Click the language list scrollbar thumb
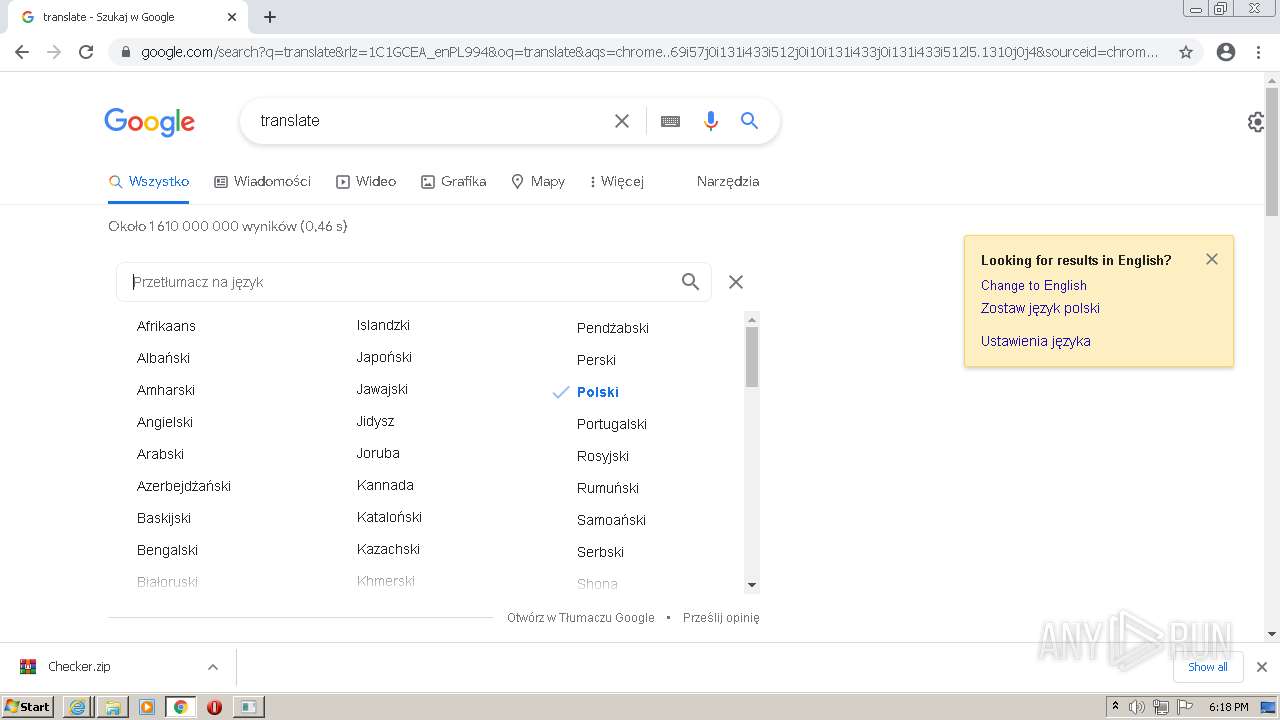 (x=752, y=357)
